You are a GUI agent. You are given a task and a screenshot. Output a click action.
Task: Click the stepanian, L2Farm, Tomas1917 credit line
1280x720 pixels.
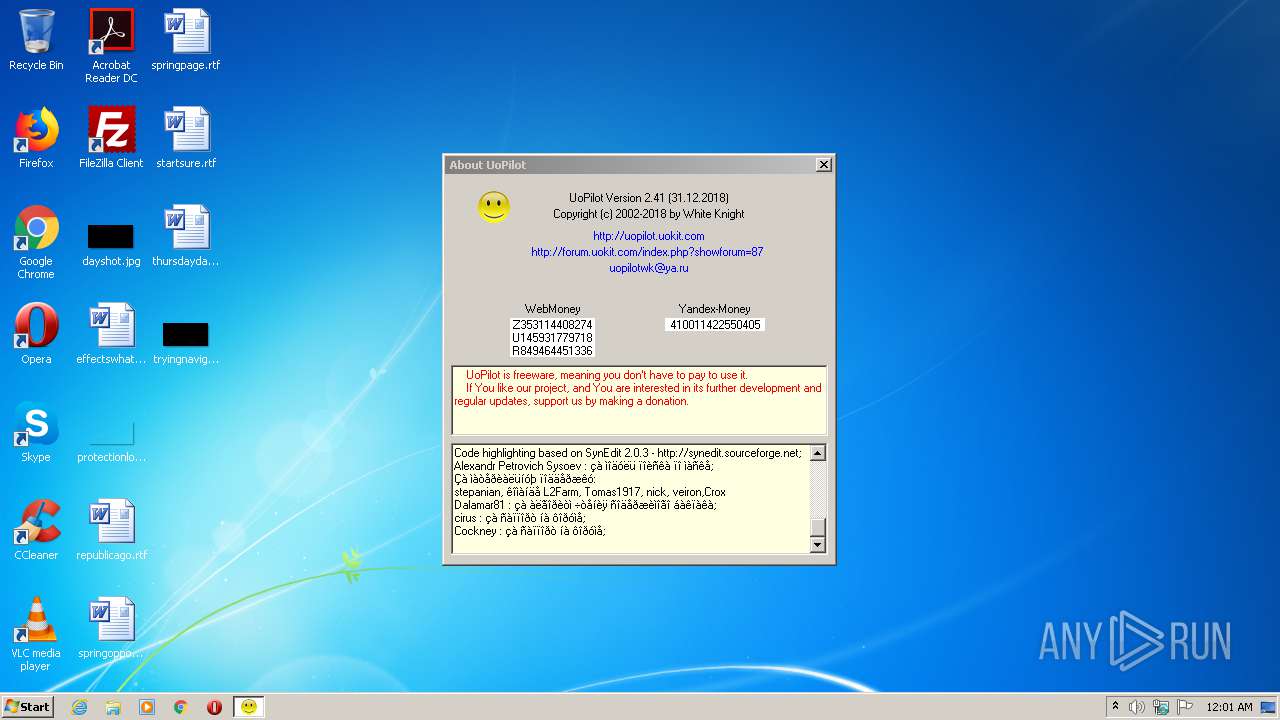(590, 492)
